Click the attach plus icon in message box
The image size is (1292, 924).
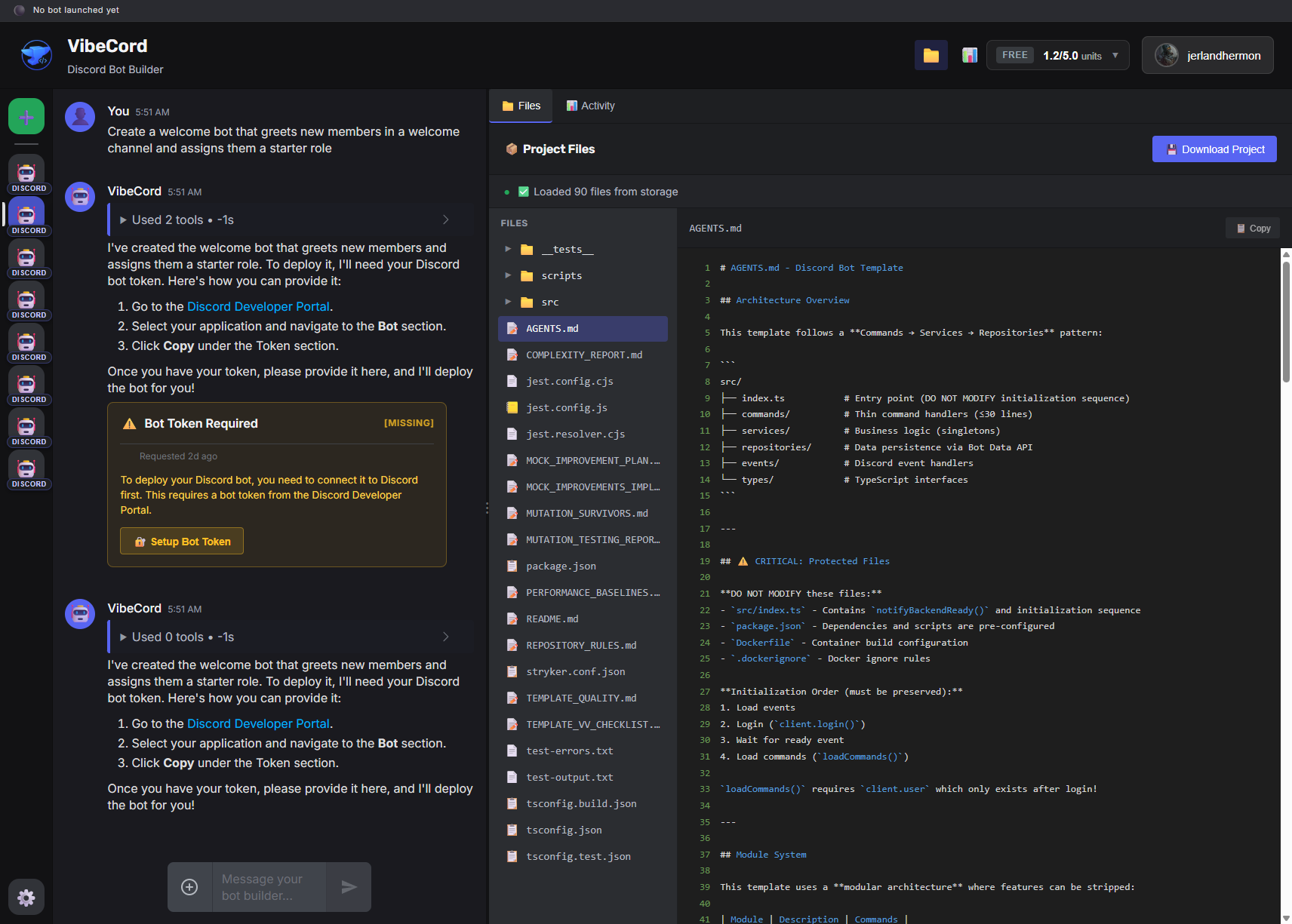tap(190, 887)
